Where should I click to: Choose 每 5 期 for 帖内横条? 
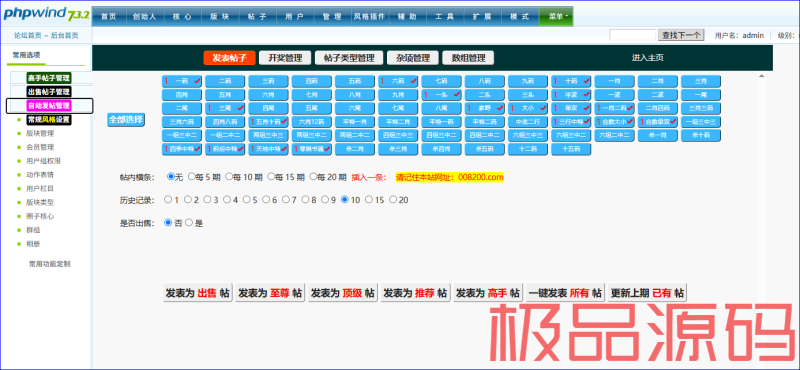(x=192, y=177)
